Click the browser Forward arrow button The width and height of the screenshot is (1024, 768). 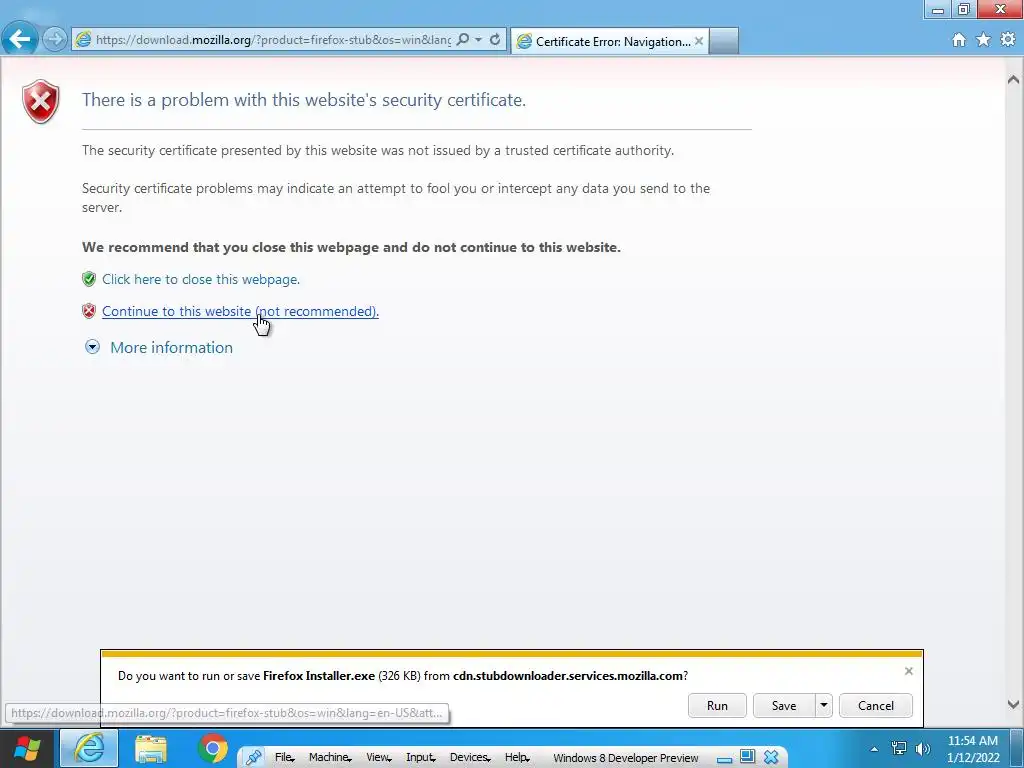pos(55,39)
